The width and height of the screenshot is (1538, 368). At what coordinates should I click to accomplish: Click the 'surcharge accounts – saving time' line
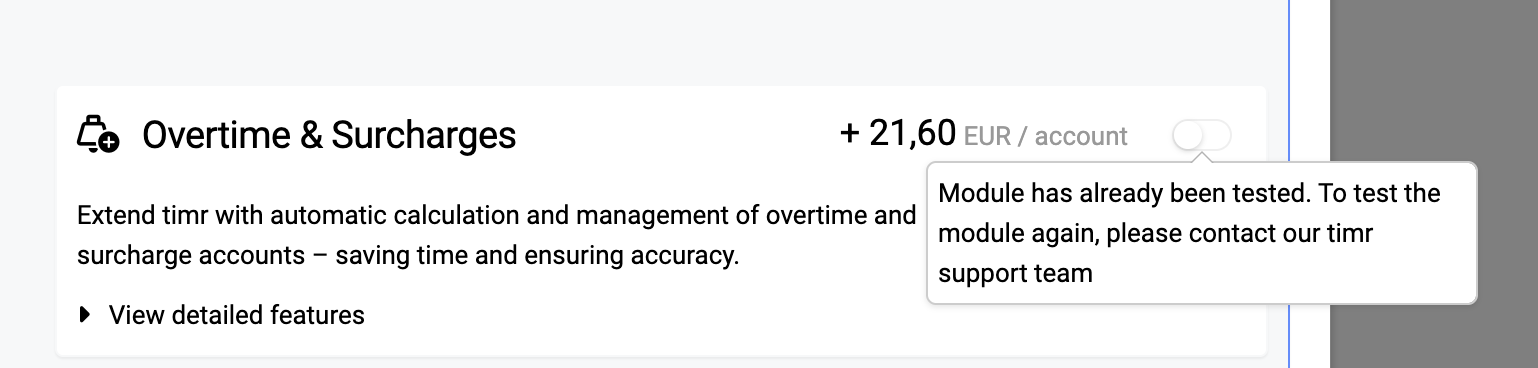pyautogui.click(x=408, y=256)
